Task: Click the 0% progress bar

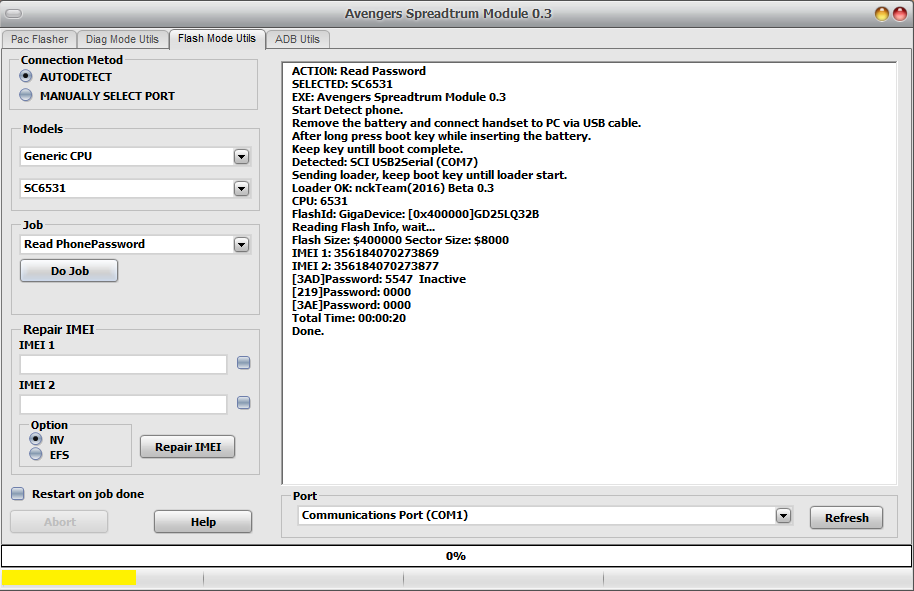Action: (456, 556)
